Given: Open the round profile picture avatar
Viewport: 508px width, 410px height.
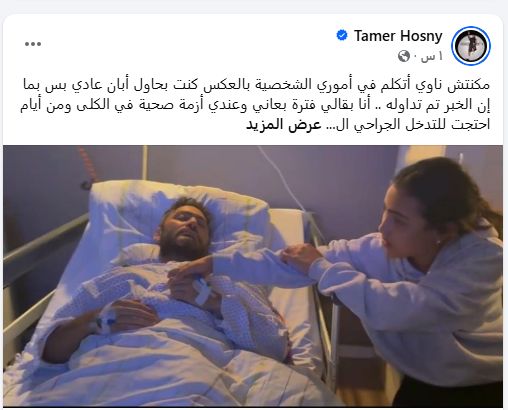Looking at the screenshot, I should [x=471, y=46].
